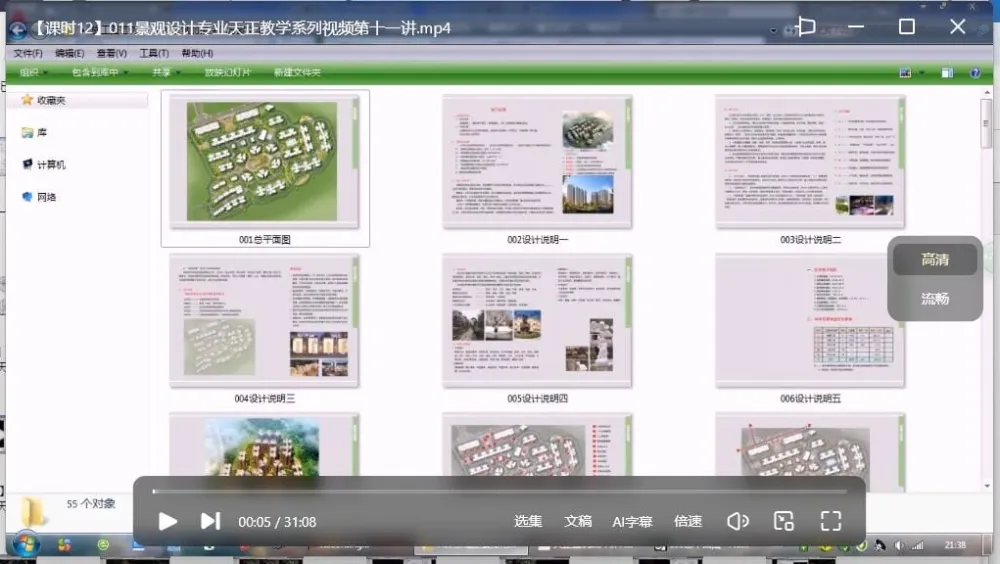Viewport: 1000px width, 564px height.
Task: Switch to 流畅 video quality
Action: 935,299
